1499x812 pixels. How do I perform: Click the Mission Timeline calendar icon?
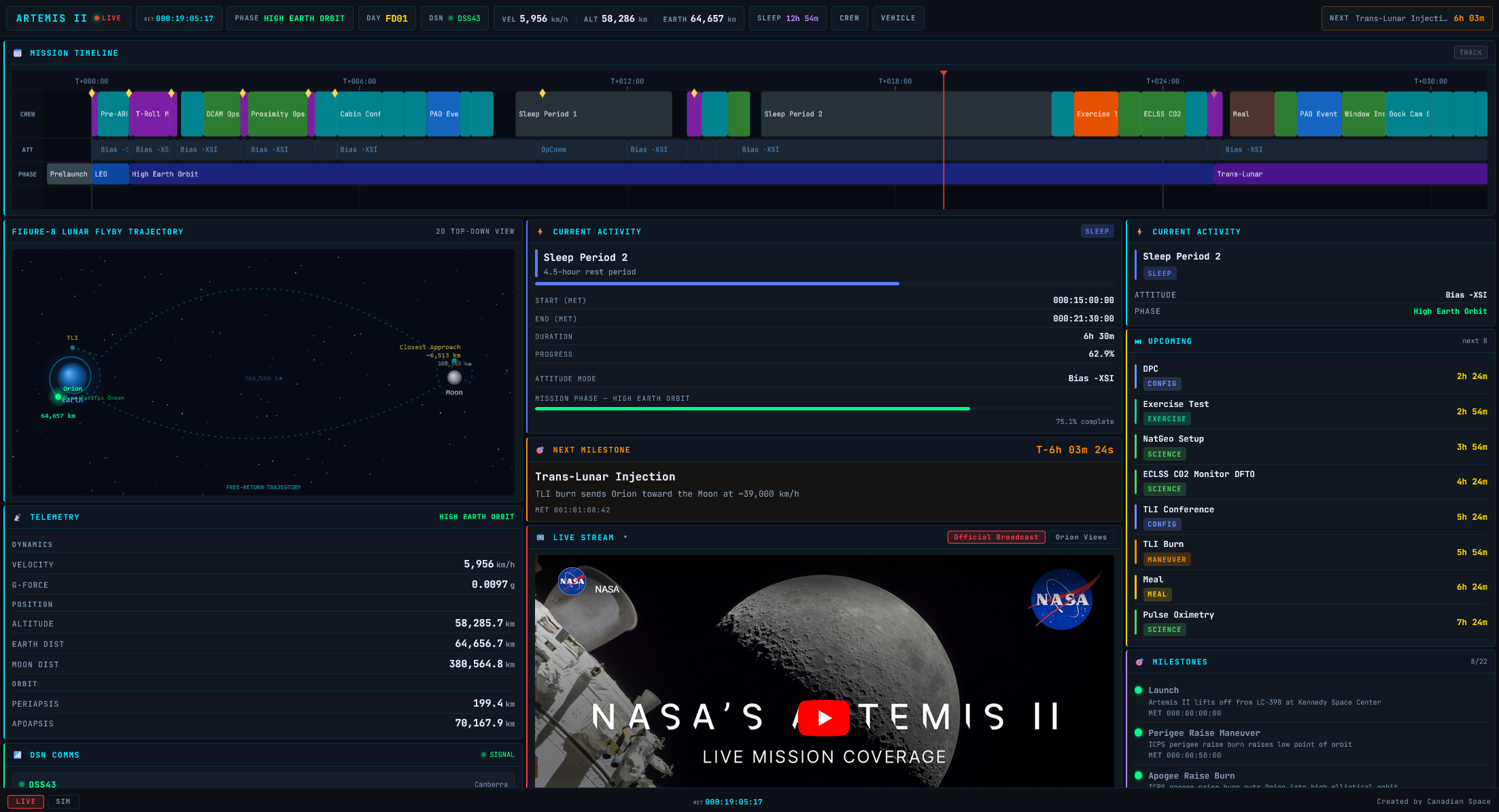[18, 53]
